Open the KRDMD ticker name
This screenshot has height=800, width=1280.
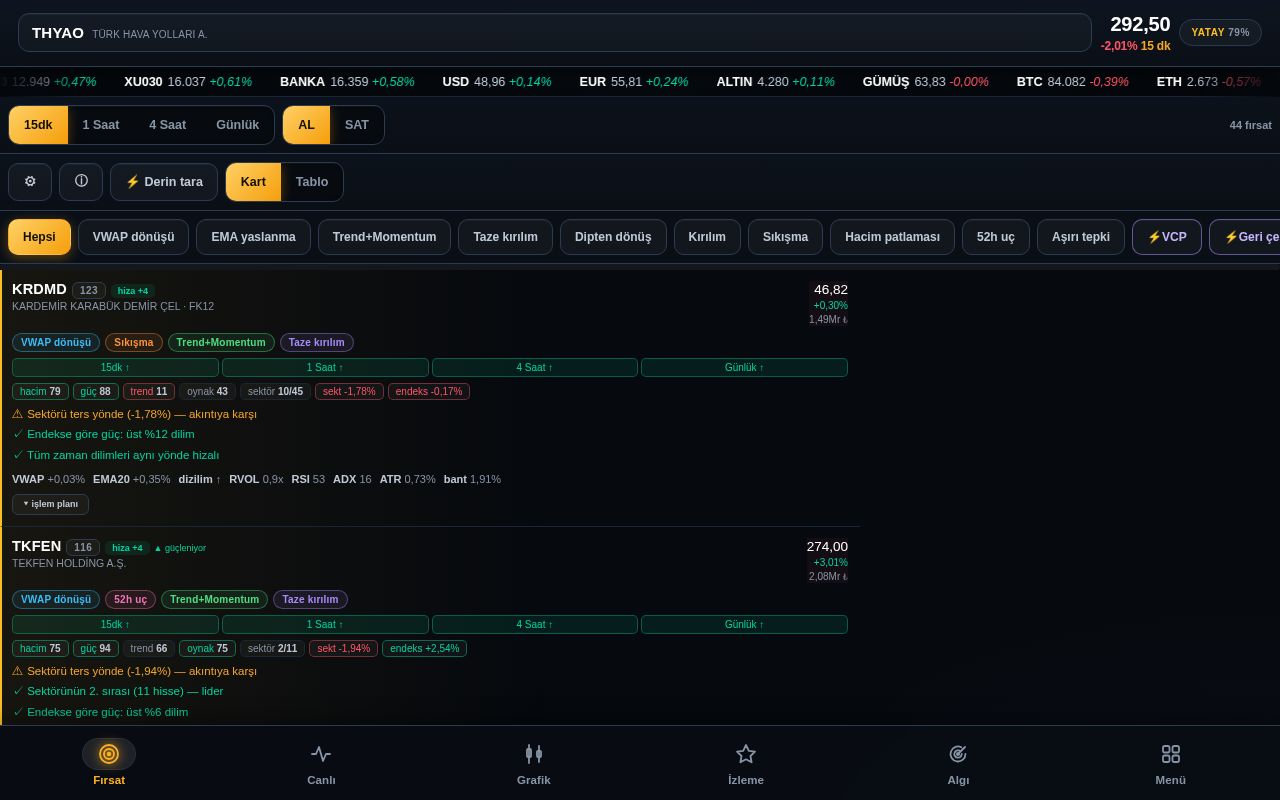coord(39,289)
